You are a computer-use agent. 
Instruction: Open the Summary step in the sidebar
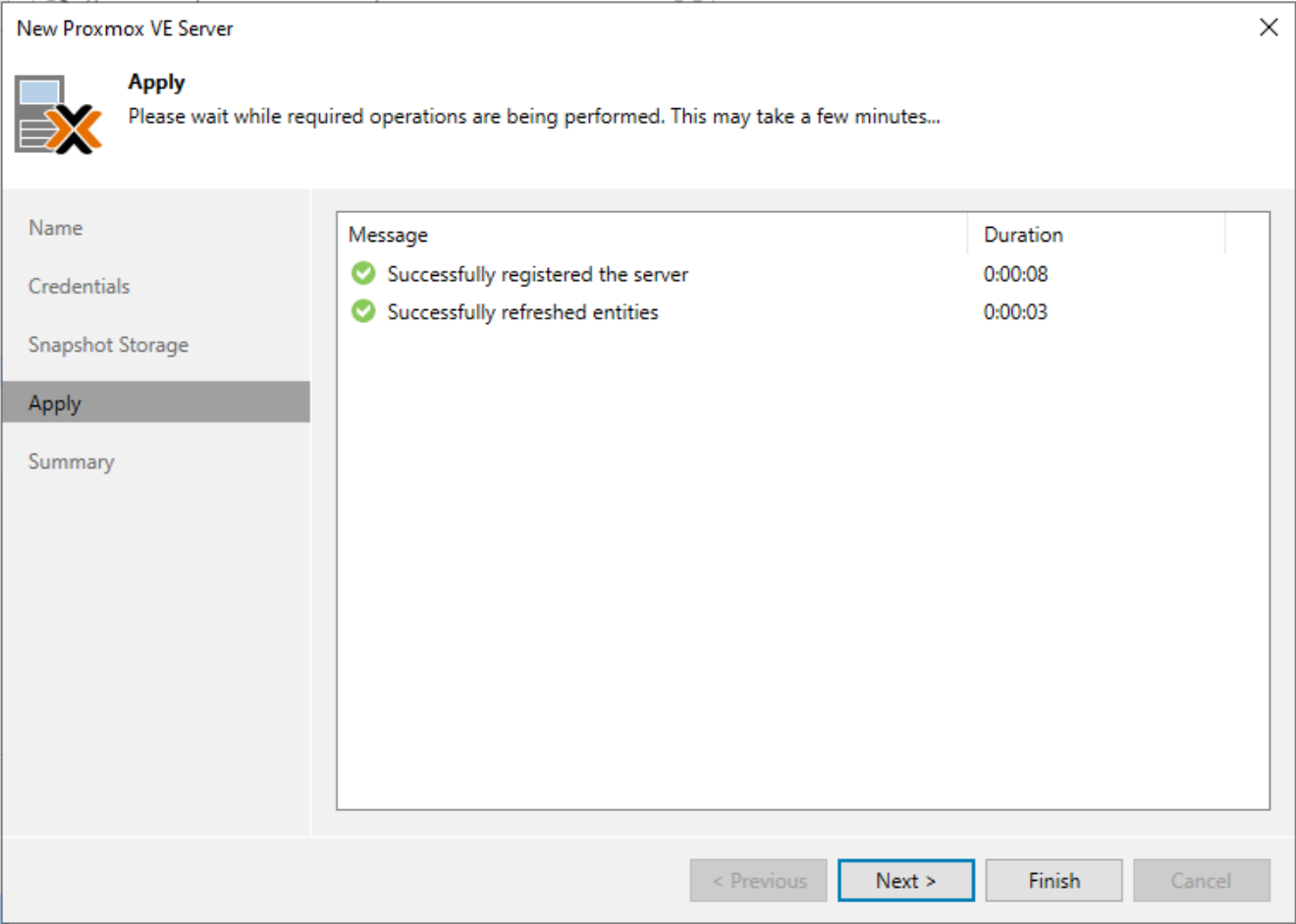(x=71, y=462)
